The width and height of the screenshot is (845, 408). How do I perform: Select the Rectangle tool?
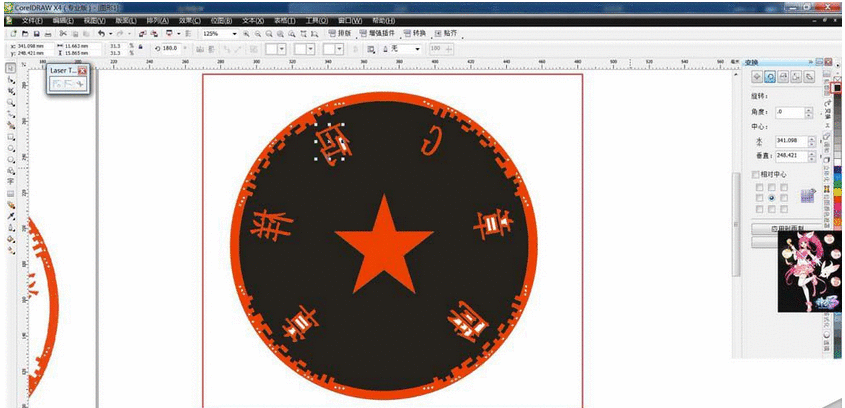point(10,137)
